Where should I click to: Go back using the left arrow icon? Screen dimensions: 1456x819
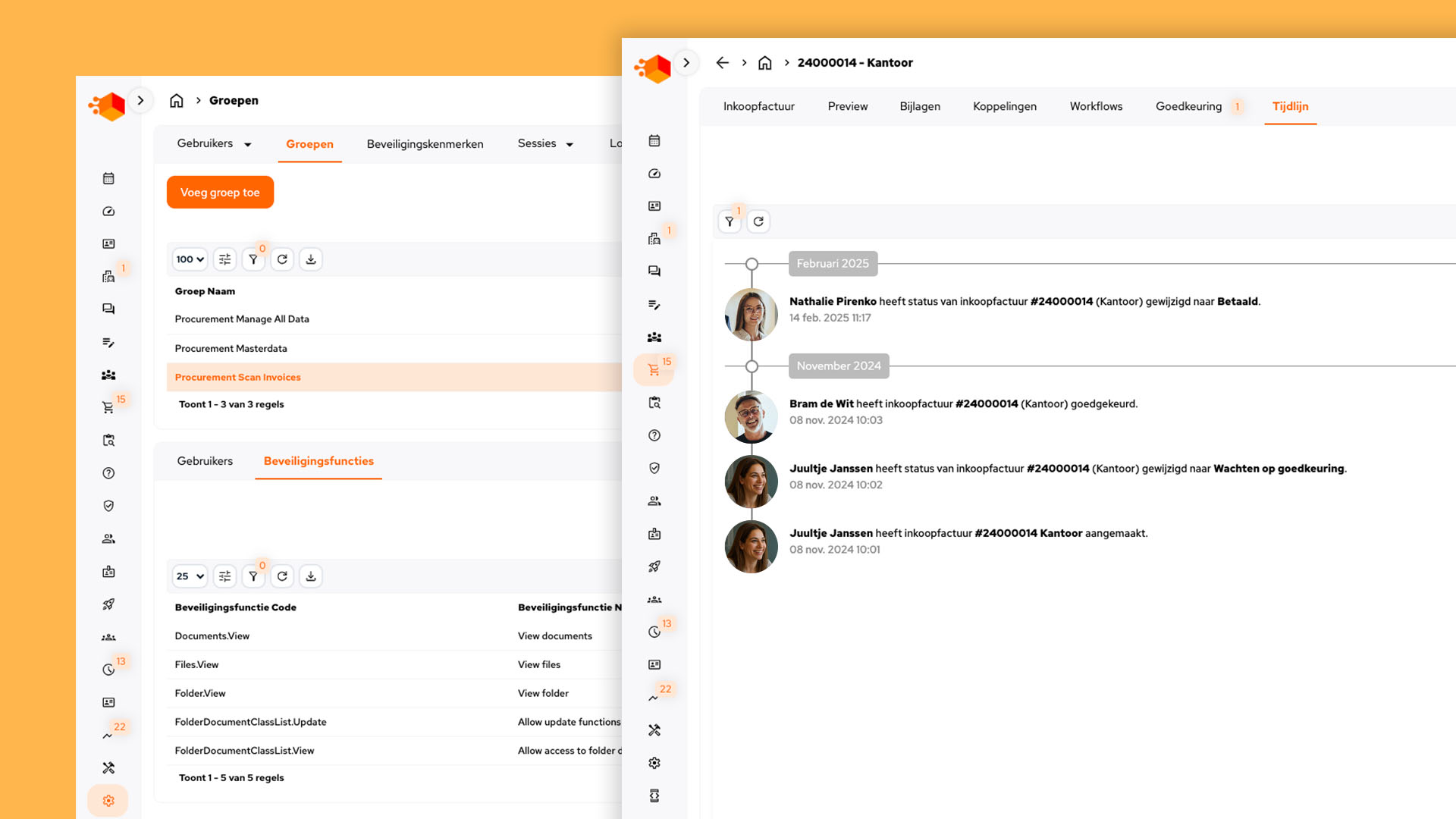coord(722,63)
